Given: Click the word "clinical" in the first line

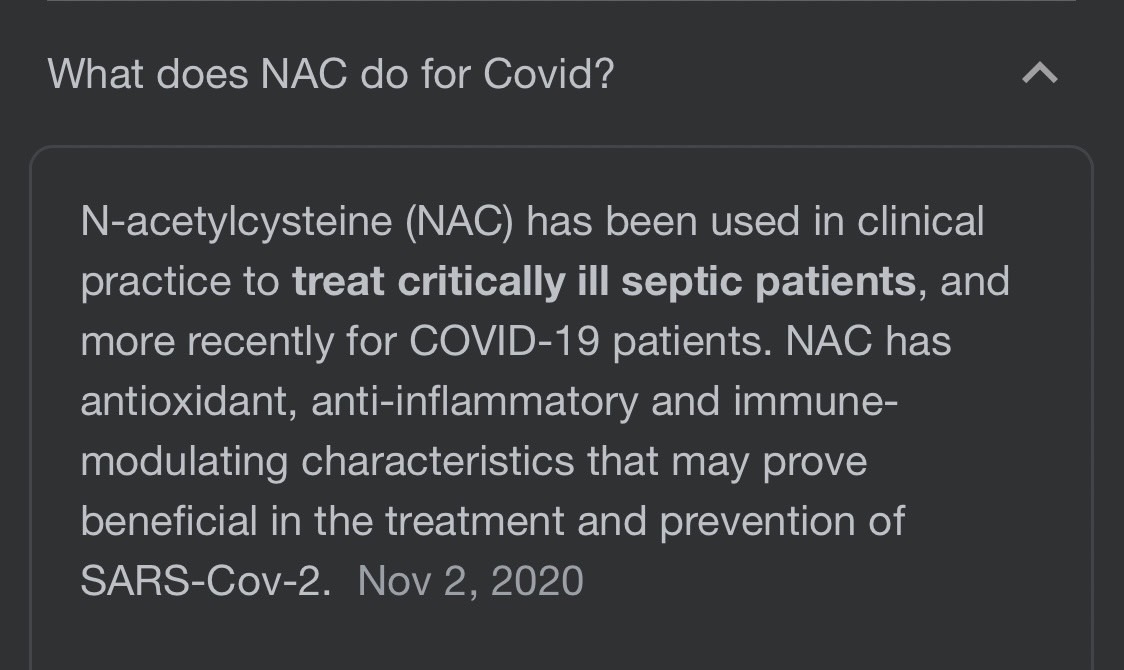Looking at the screenshot, I should click(x=920, y=221).
